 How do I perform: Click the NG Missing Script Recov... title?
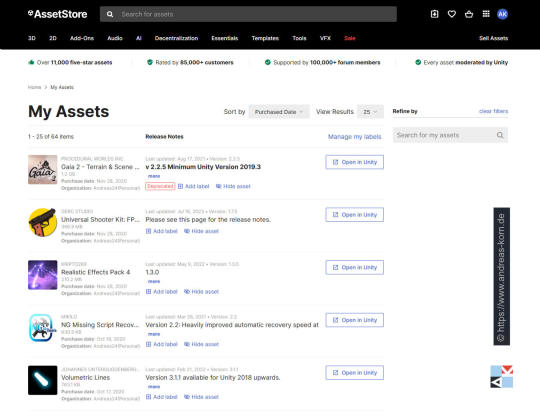point(100,325)
